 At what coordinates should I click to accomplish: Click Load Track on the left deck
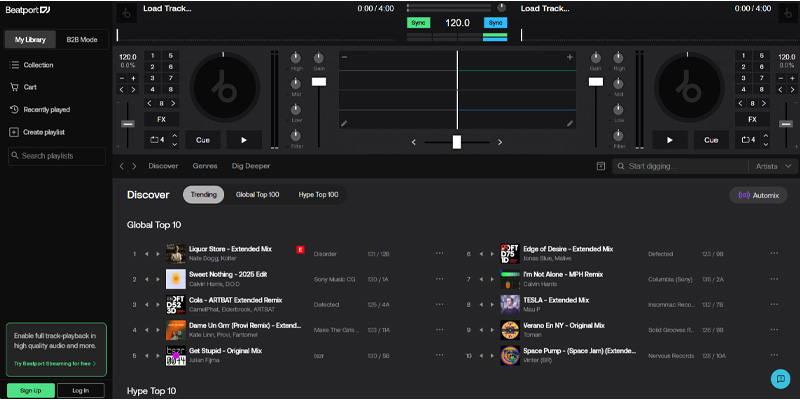pyautogui.click(x=167, y=8)
